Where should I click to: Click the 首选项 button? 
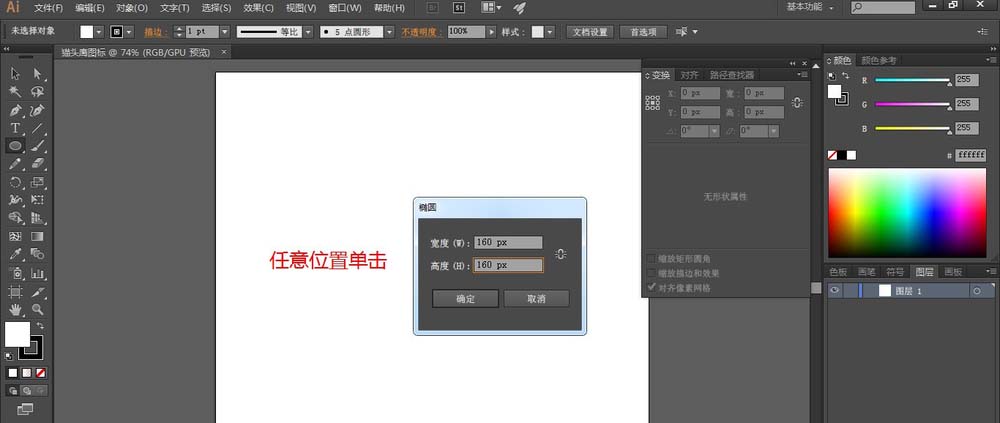coord(643,32)
